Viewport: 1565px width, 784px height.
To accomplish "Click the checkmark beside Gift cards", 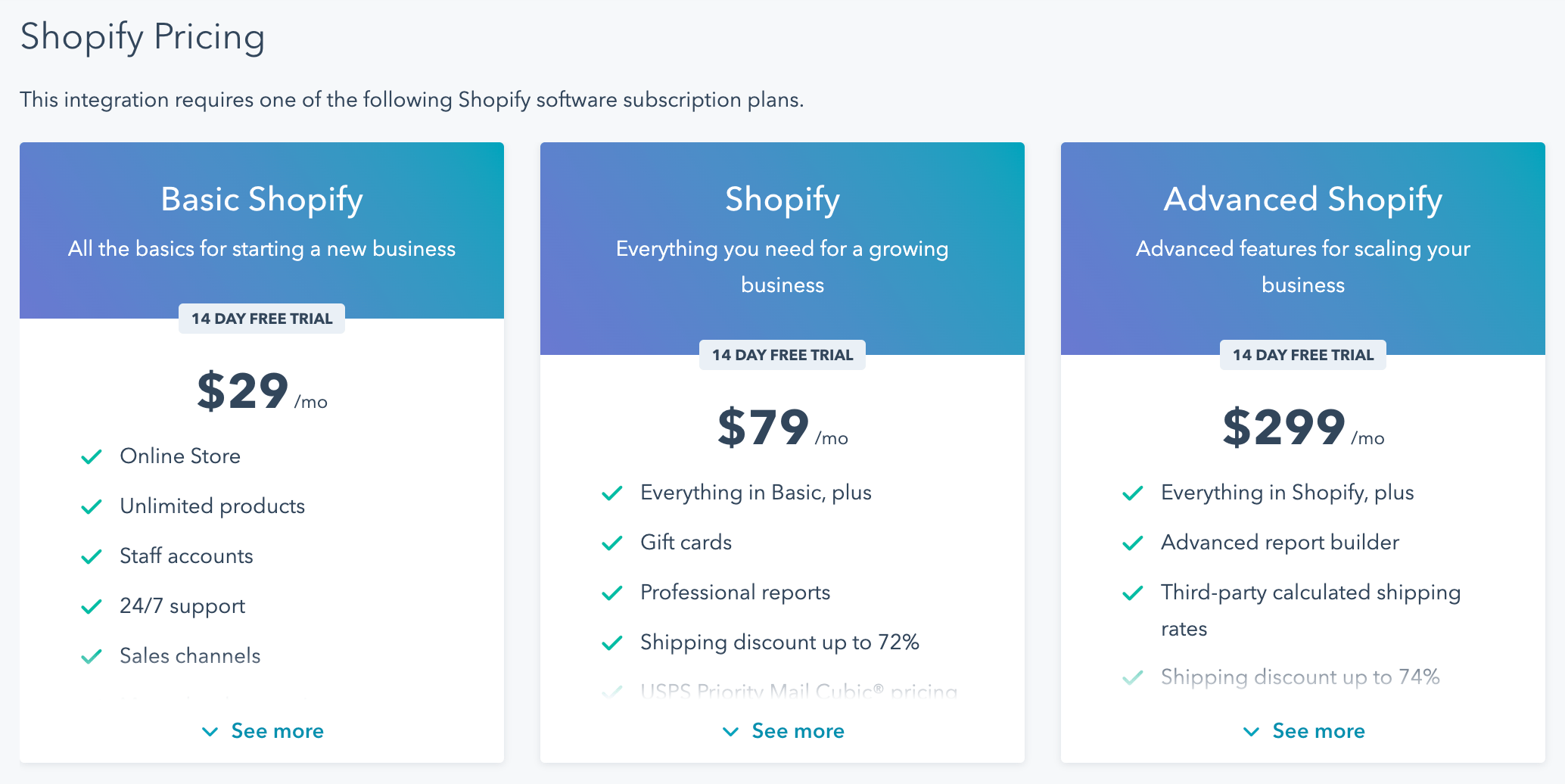I will coord(611,543).
